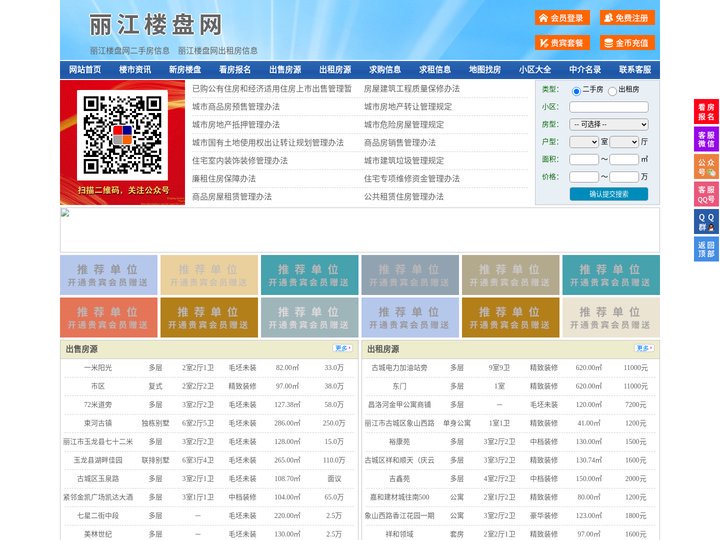Expand the 户型 室 count dropdown
The height and width of the screenshot is (540, 720).
(x=584, y=142)
